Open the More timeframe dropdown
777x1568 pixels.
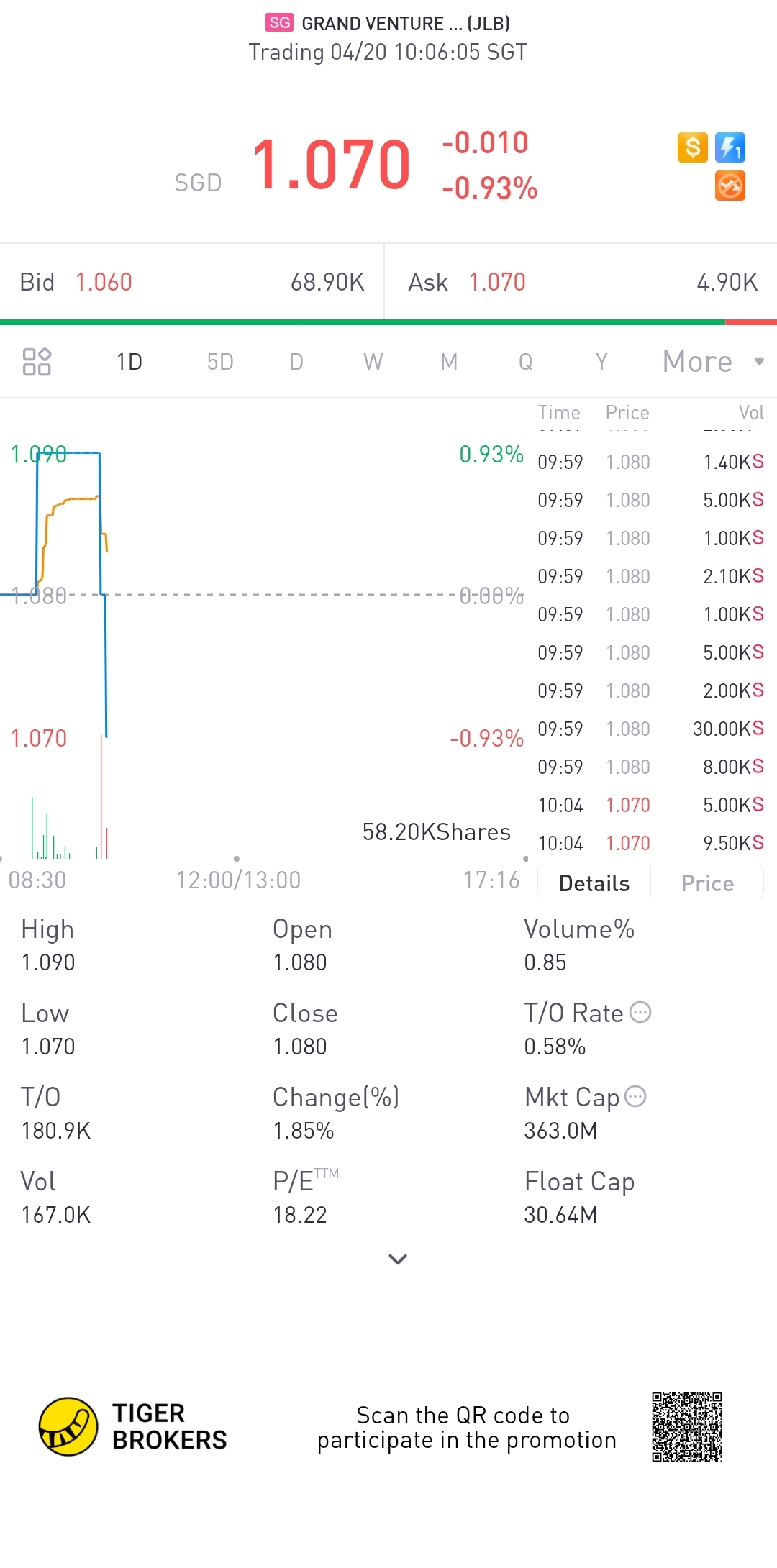coord(712,362)
